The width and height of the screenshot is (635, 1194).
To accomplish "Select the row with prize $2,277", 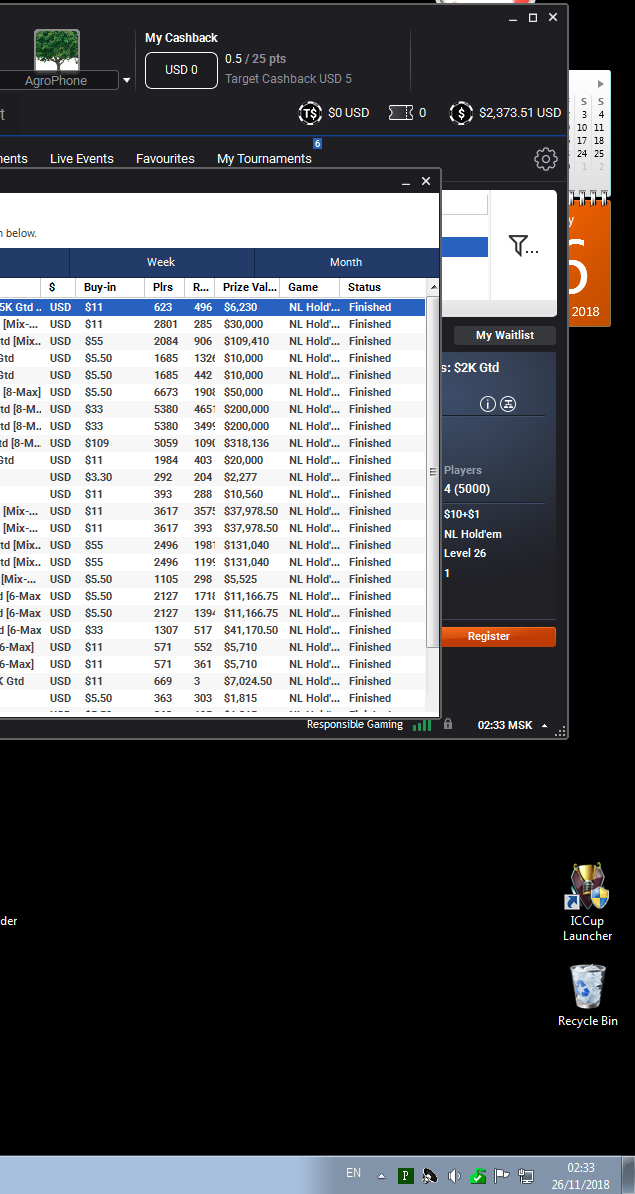I will (x=212, y=477).
